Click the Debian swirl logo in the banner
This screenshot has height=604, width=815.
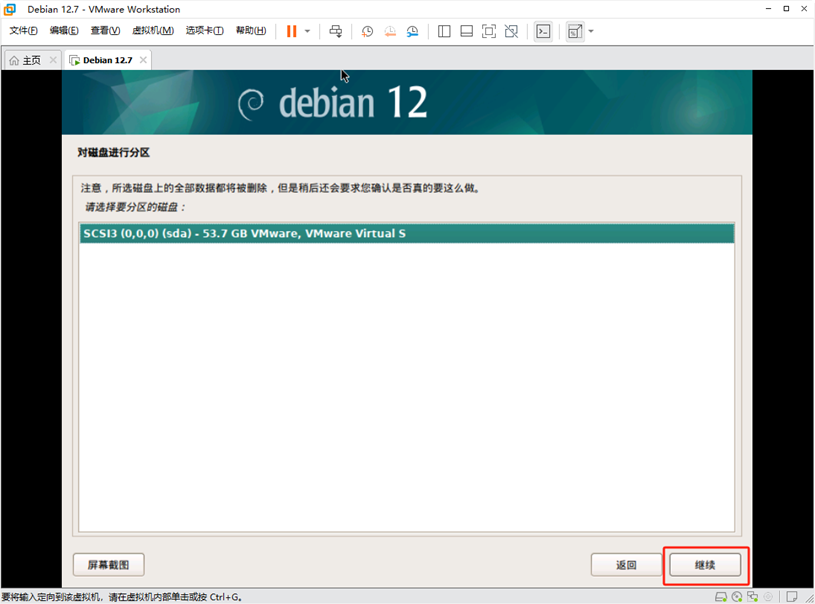click(x=251, y=104)
